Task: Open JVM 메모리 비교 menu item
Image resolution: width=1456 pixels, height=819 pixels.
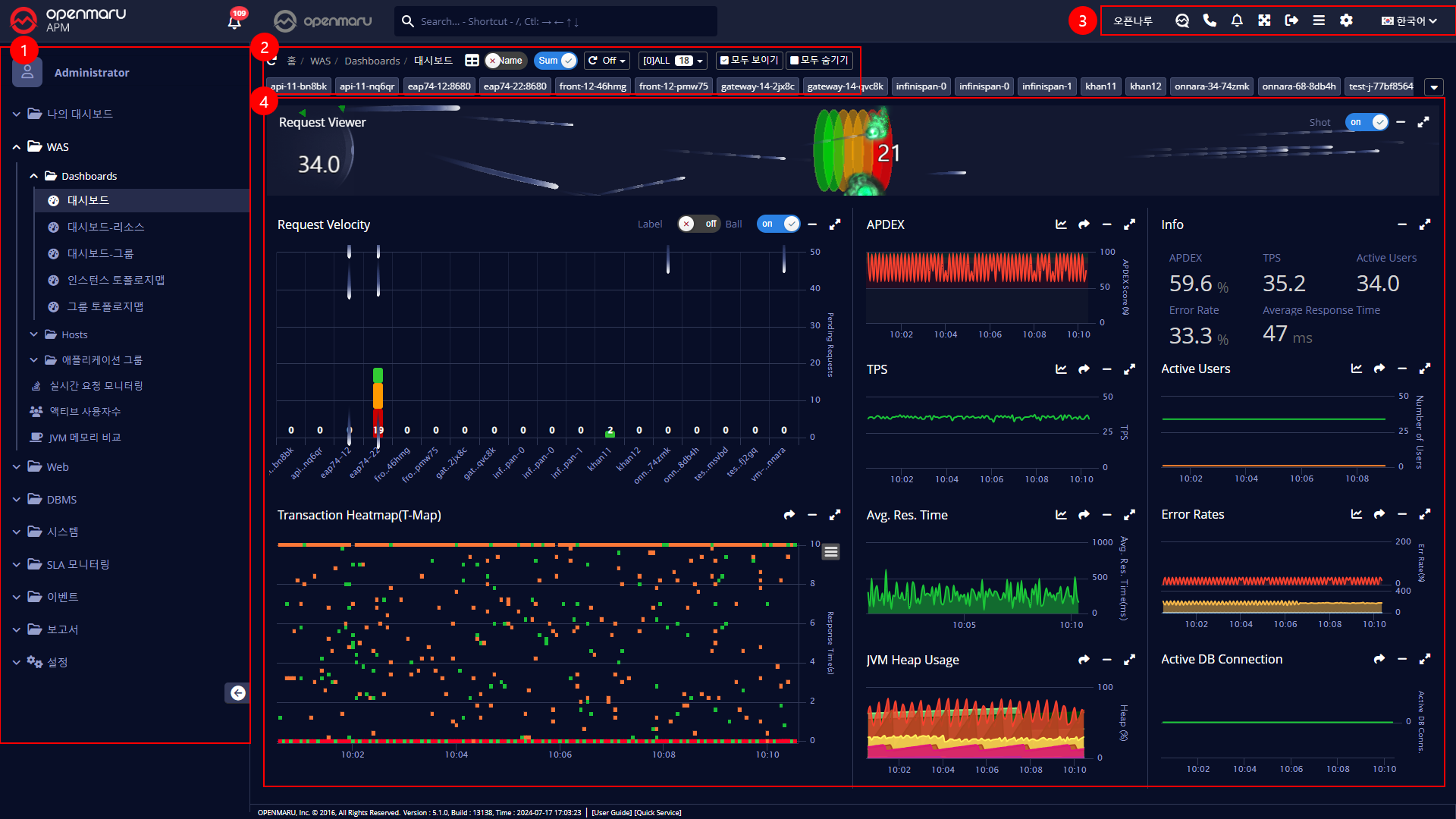Action: (84, 438)
